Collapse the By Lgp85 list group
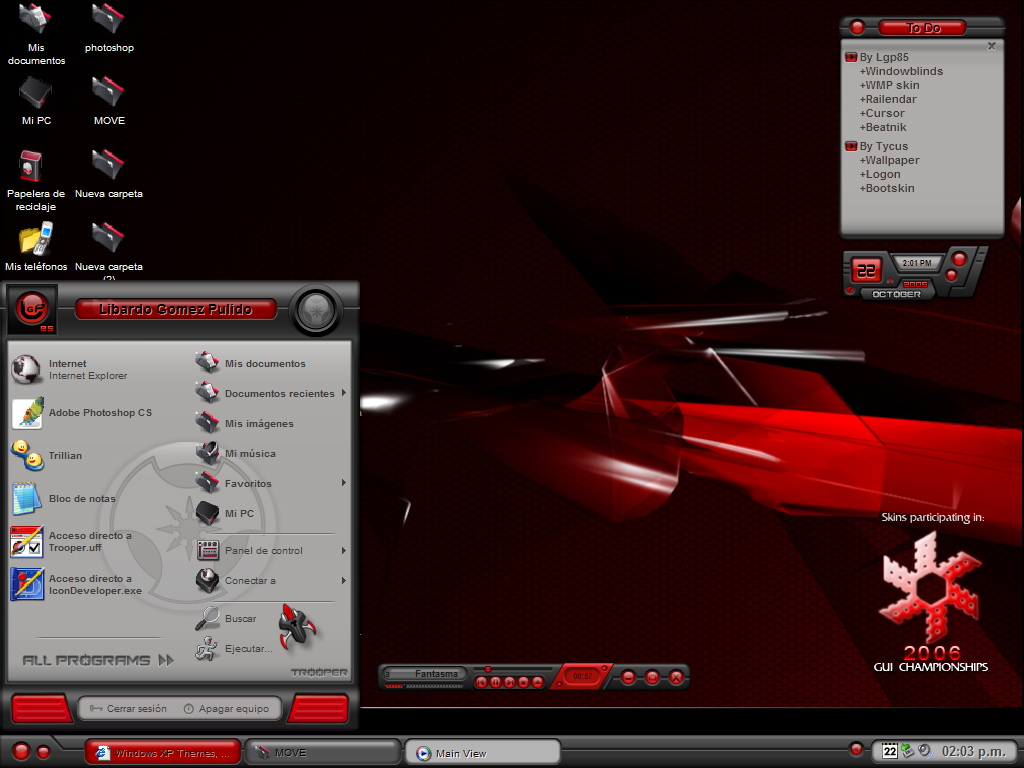 851,57
